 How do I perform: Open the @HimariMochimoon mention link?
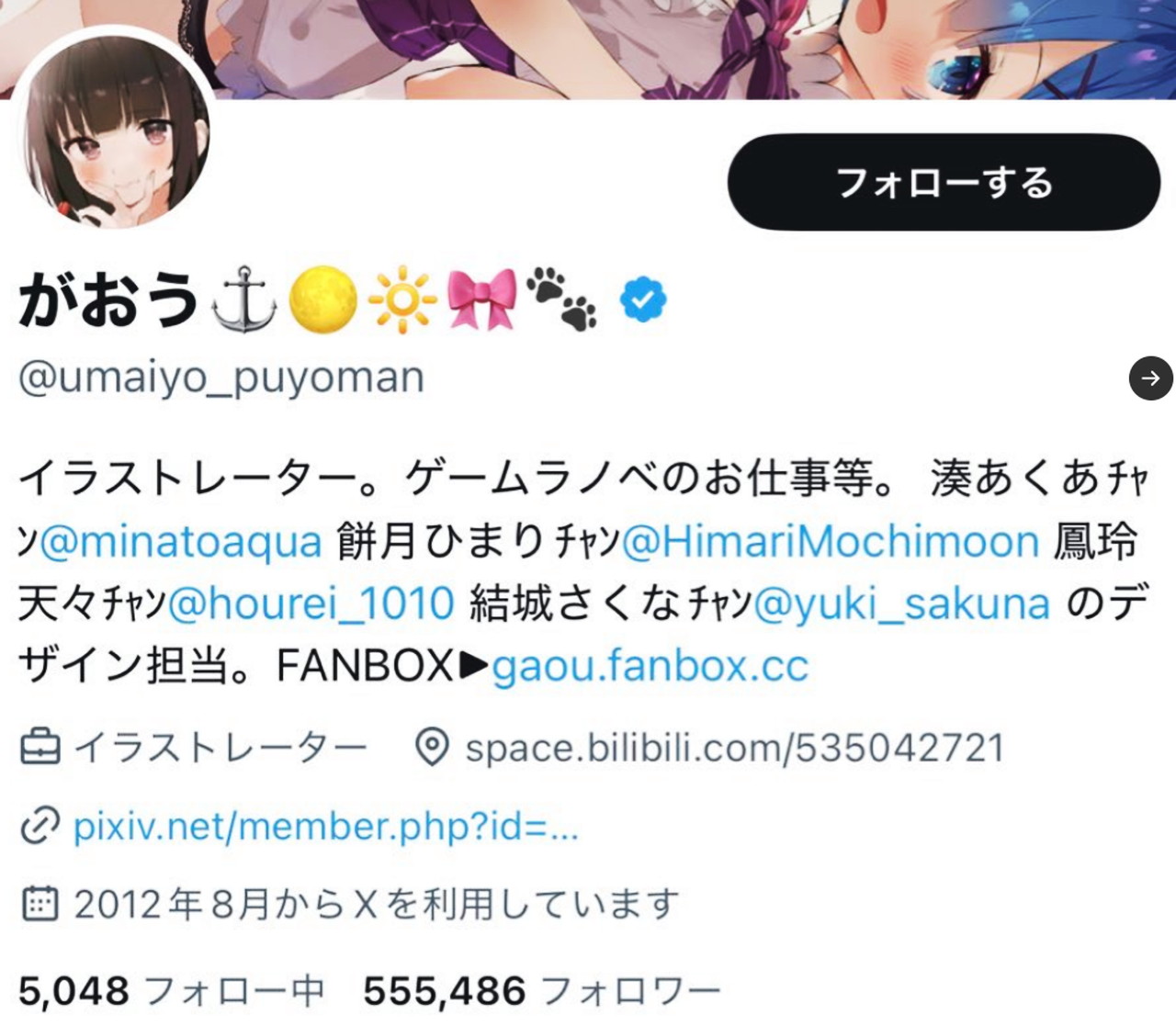pos(831,541)
